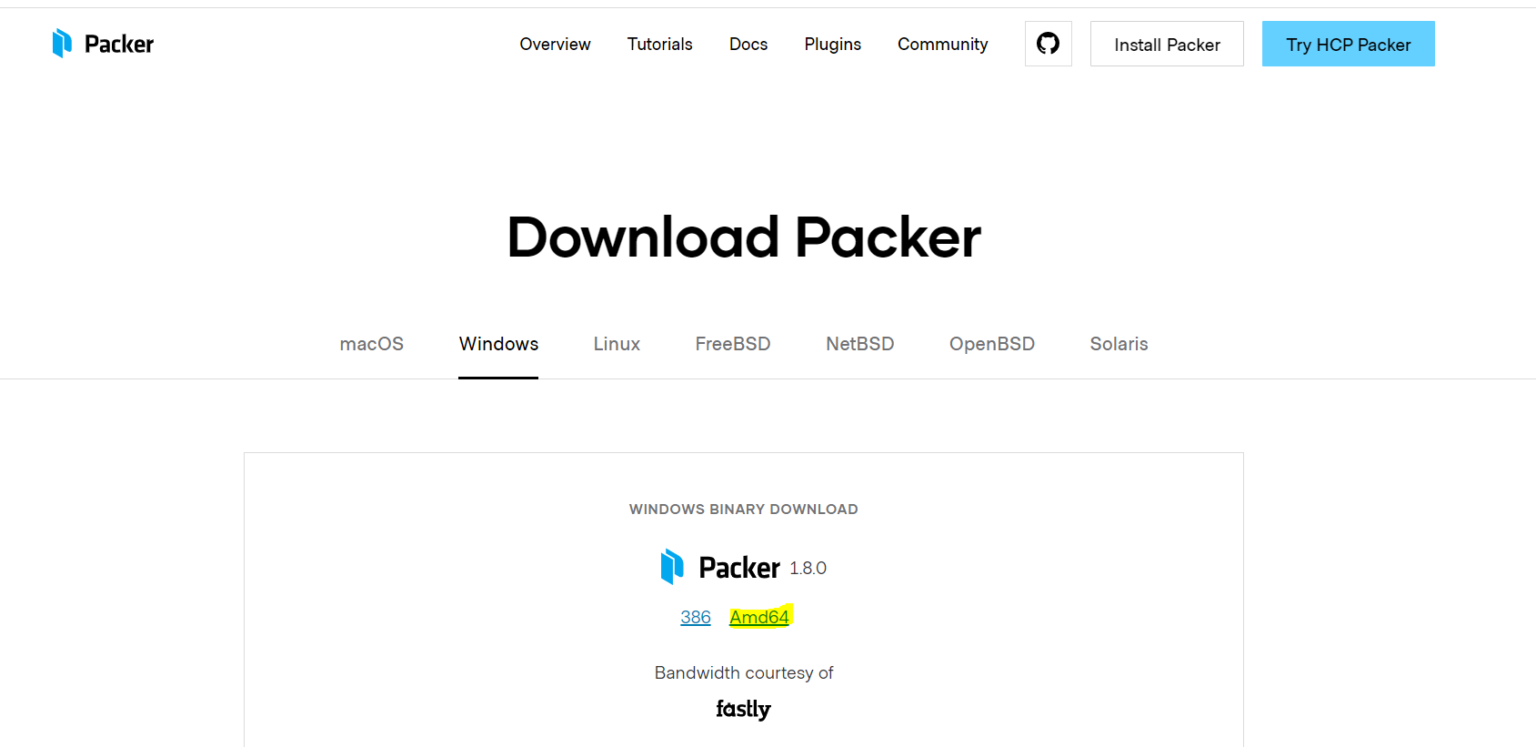Open the Docs nav link

click(748, 44)
